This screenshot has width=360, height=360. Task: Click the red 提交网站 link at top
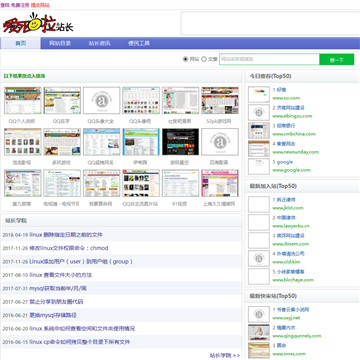tap(40, 5)
